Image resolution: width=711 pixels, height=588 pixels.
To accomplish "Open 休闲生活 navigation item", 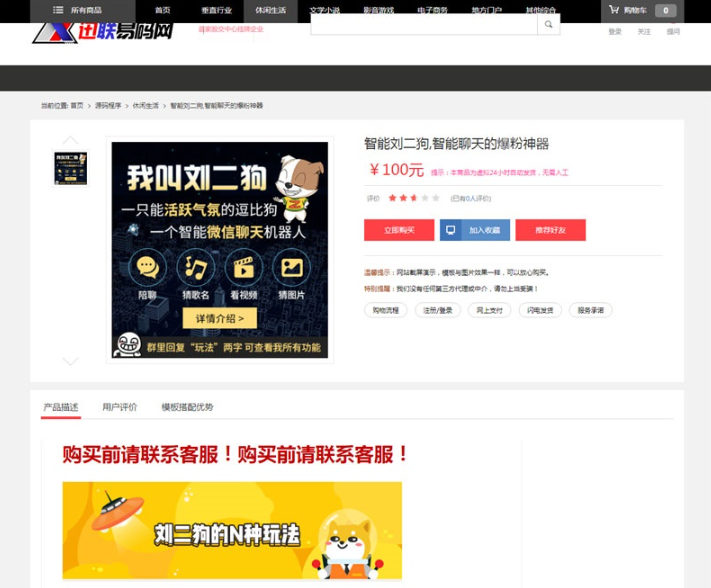I will tap(271, 10).
